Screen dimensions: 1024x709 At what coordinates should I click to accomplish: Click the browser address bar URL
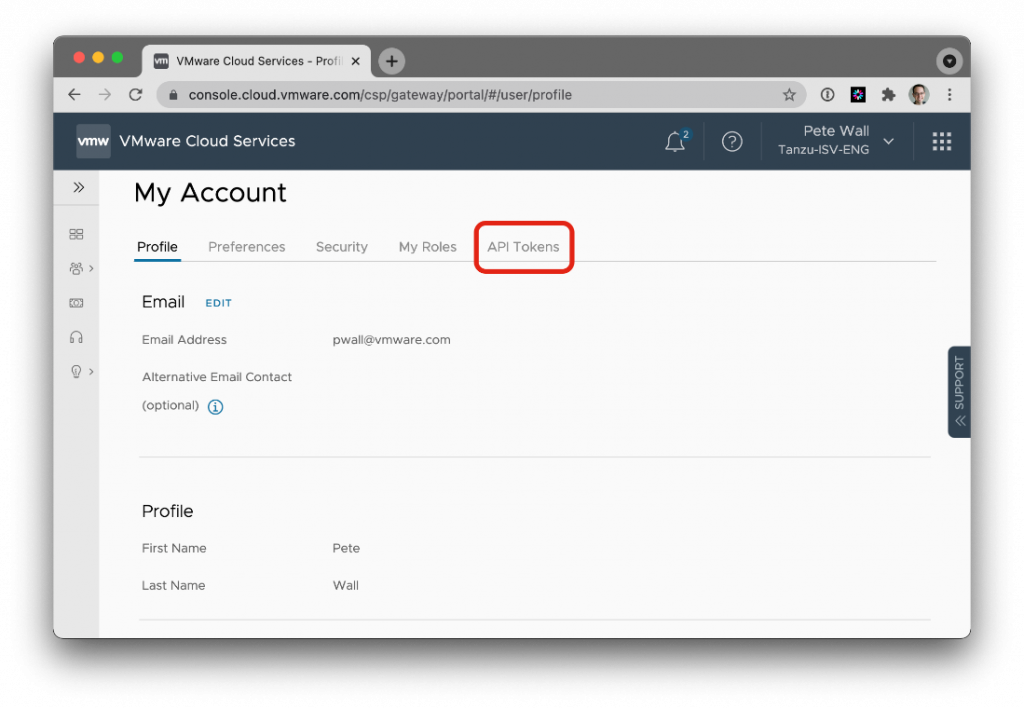[x=380, y=95]
